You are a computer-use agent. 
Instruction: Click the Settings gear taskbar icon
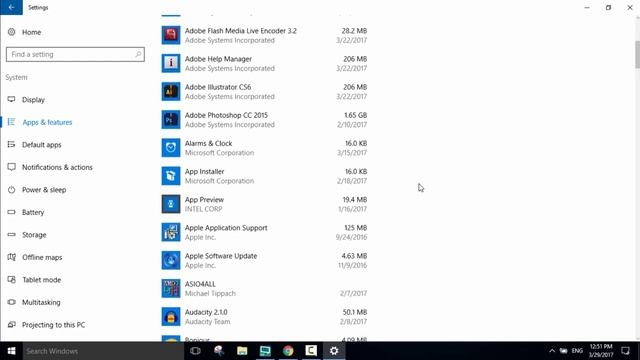pos(334,351)
